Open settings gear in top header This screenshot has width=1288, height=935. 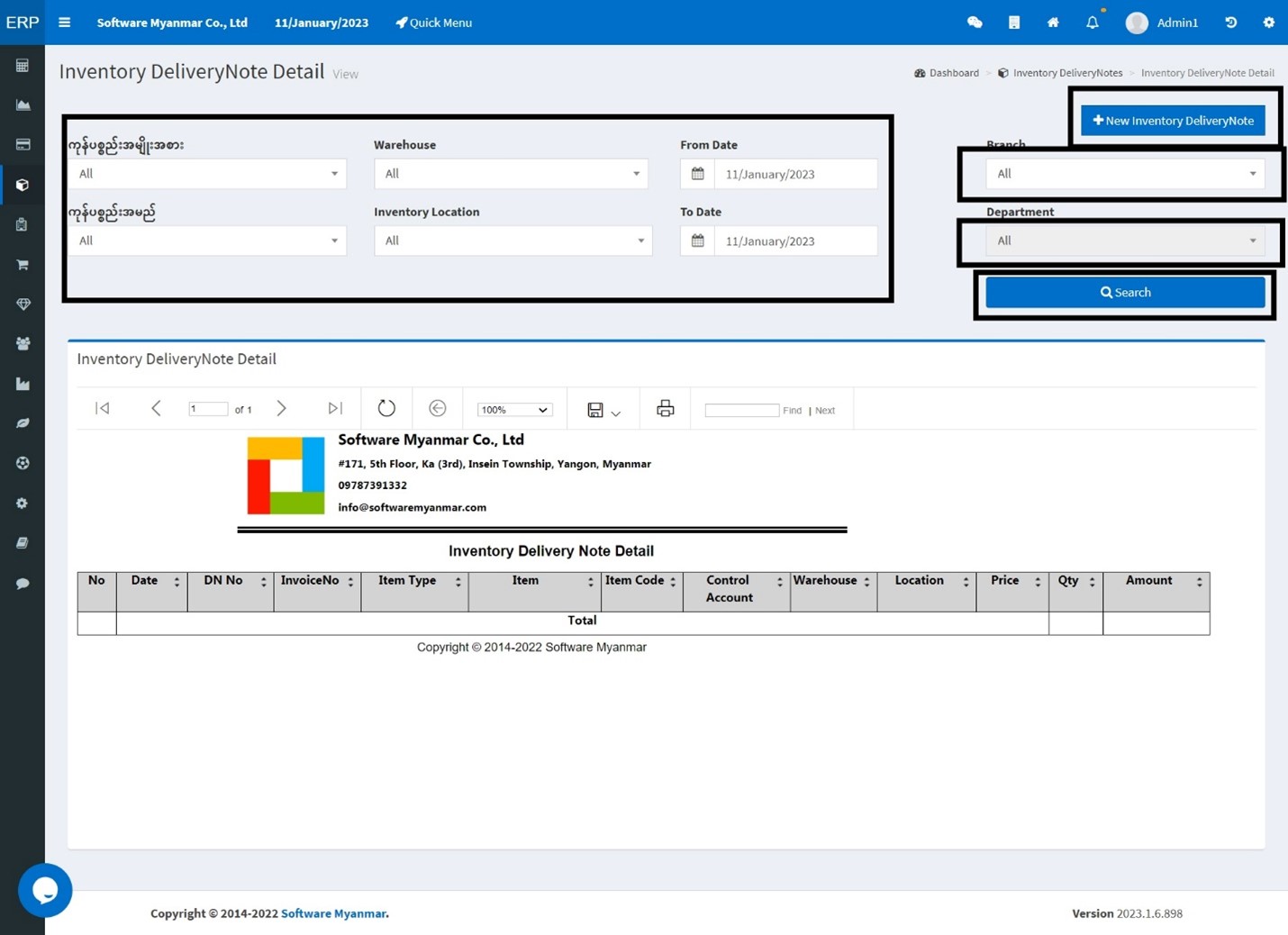click(1268, 23)
